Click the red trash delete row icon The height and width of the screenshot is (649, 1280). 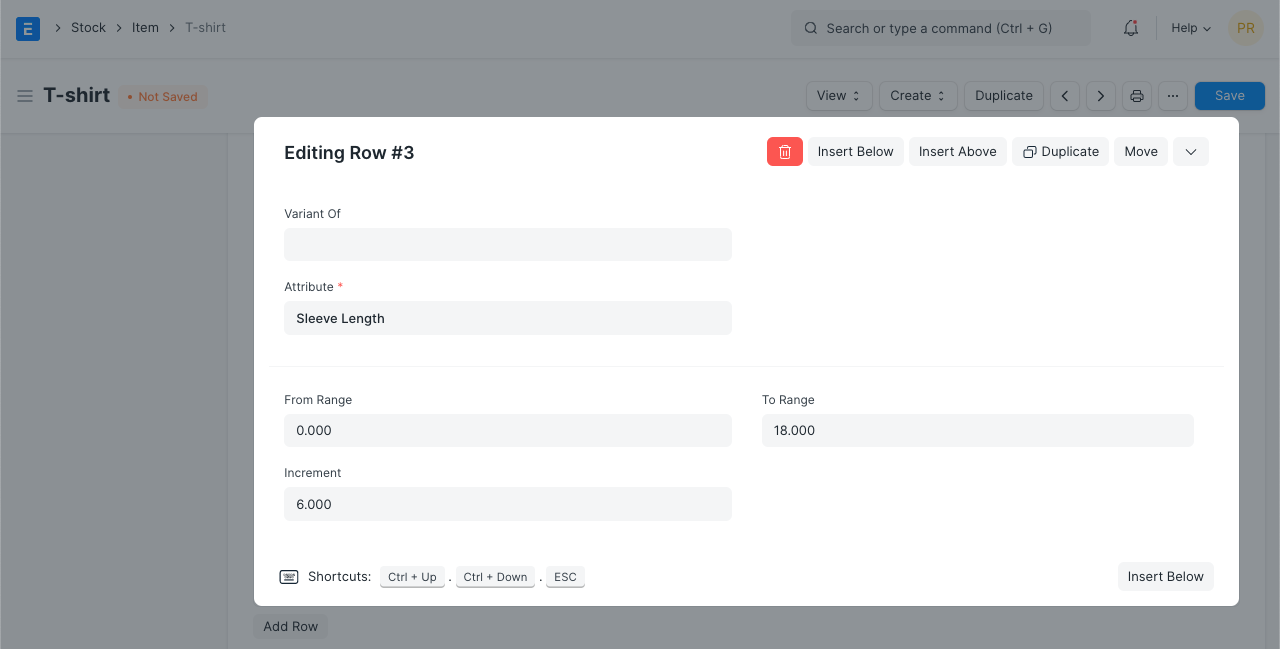click(x=784, y=152)
